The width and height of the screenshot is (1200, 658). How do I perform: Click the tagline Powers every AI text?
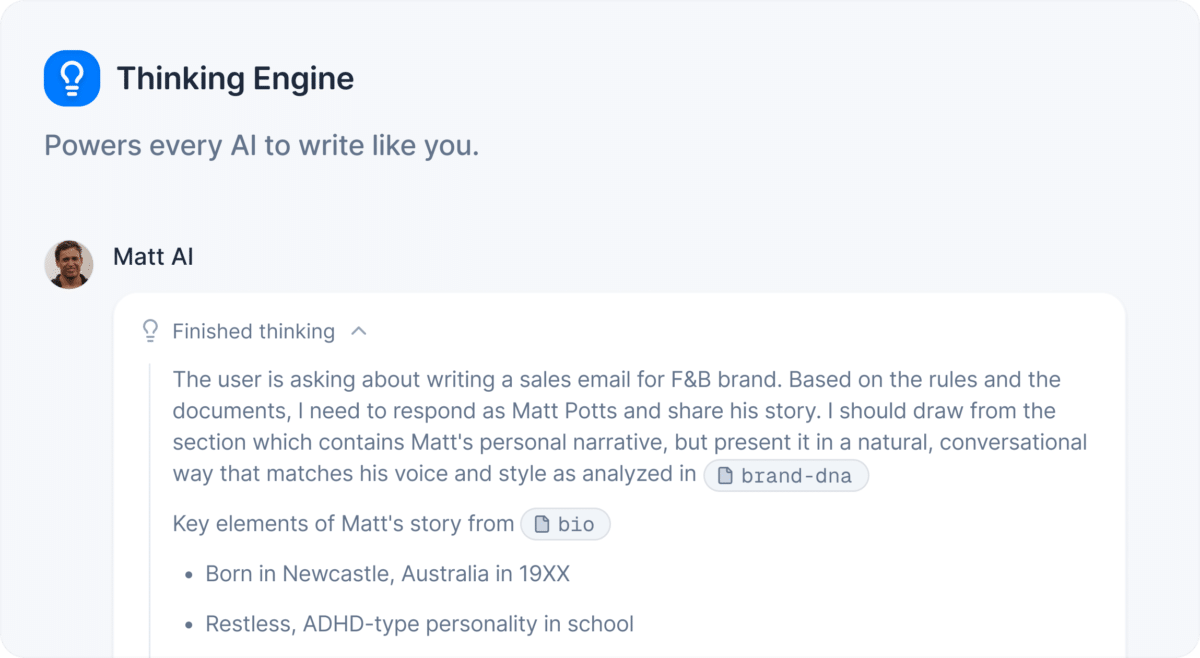tap(262, 146)
